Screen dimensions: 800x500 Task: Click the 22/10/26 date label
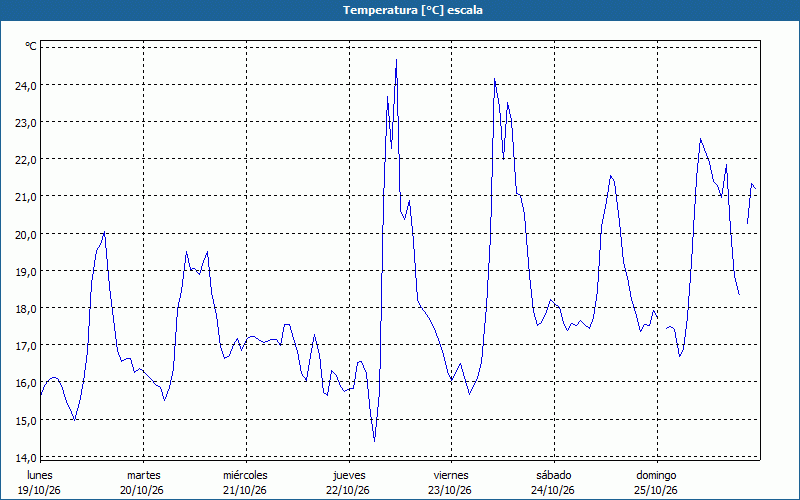pos(348,490)
